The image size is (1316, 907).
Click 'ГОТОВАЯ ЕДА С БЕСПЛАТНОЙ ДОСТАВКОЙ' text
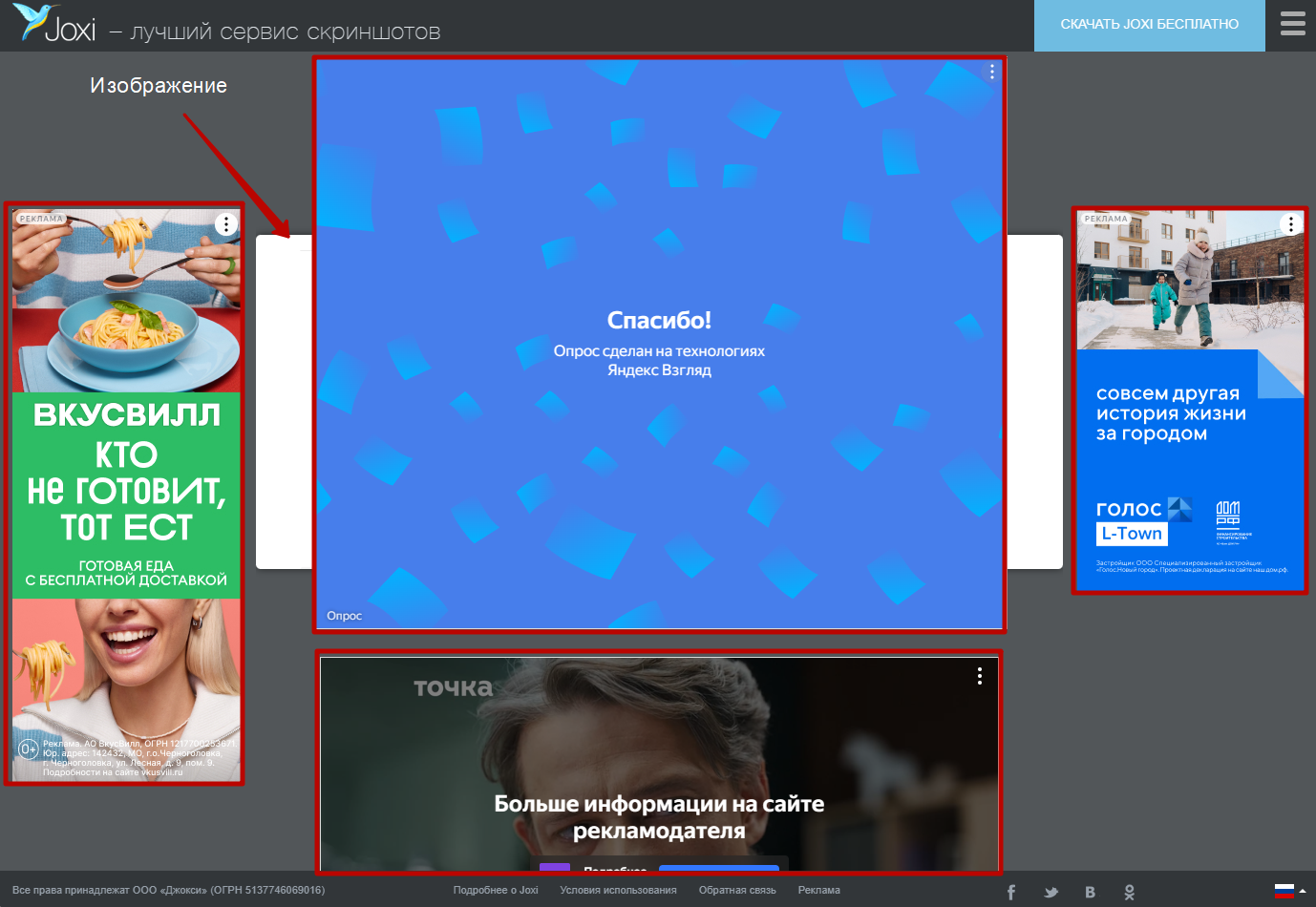(126, 573)
